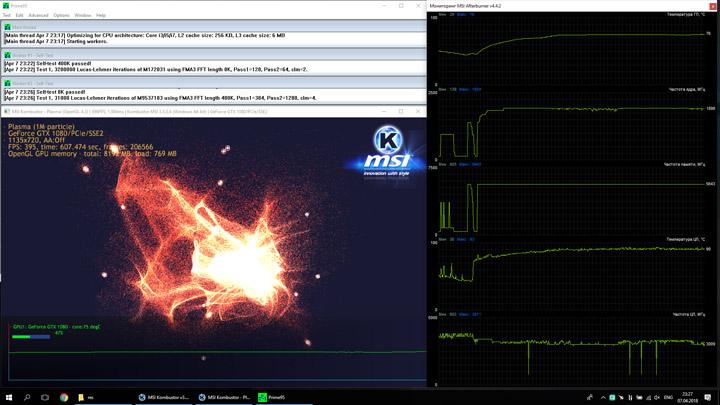Click the FPS and time overlay line in Kombustor
The width and height of the screenshot is (720, 405).
[80, 147]
